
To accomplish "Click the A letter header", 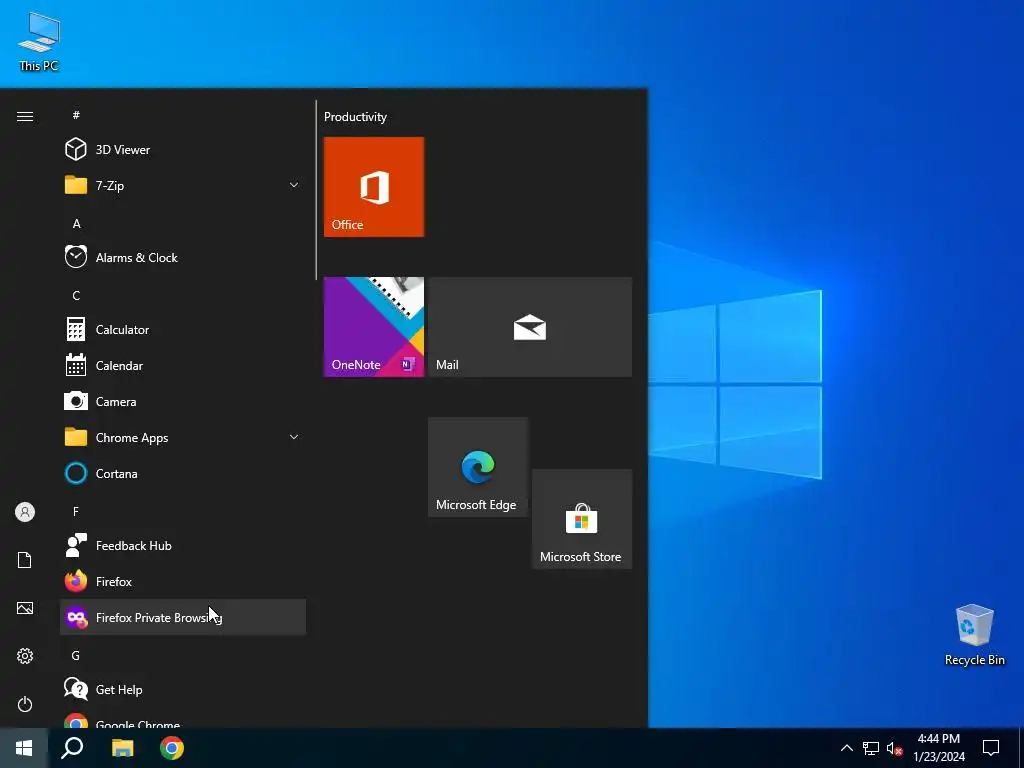I will tap(76, 224).
